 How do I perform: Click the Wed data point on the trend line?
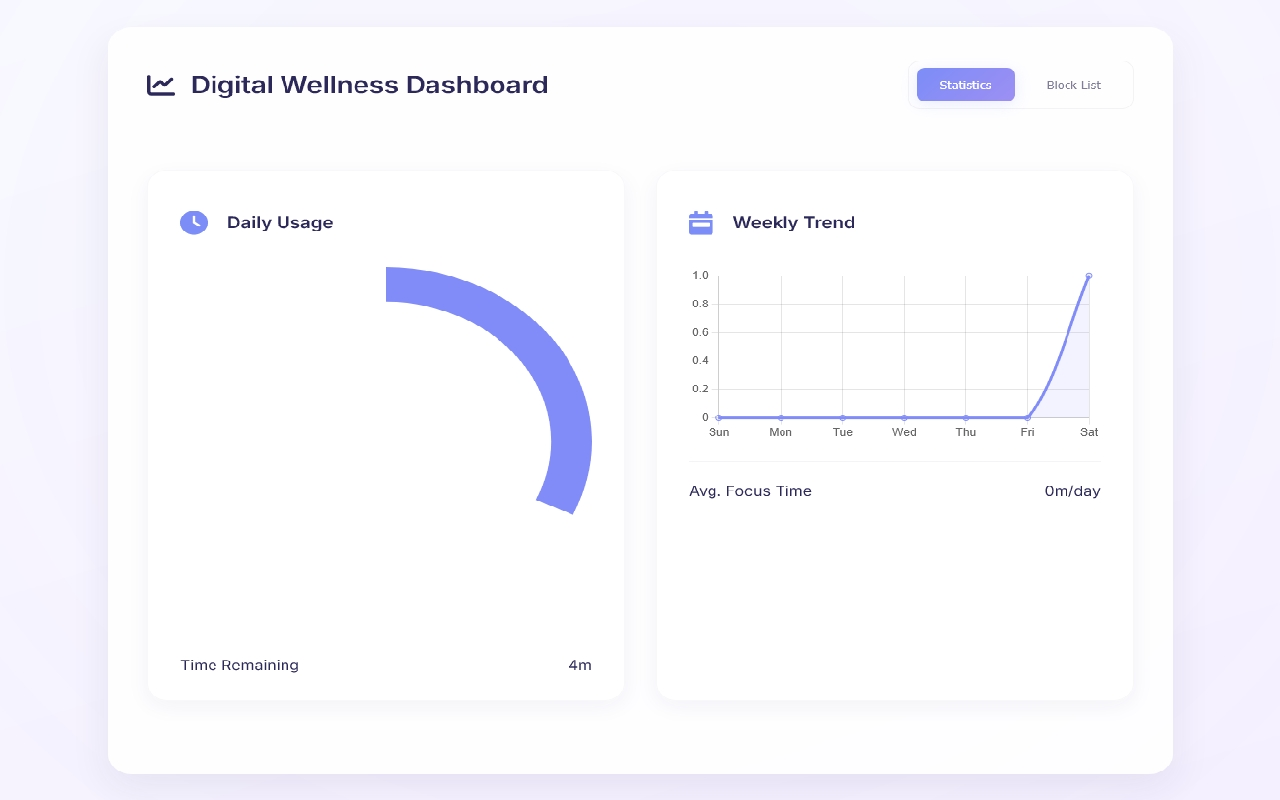[x=904, y=417]
